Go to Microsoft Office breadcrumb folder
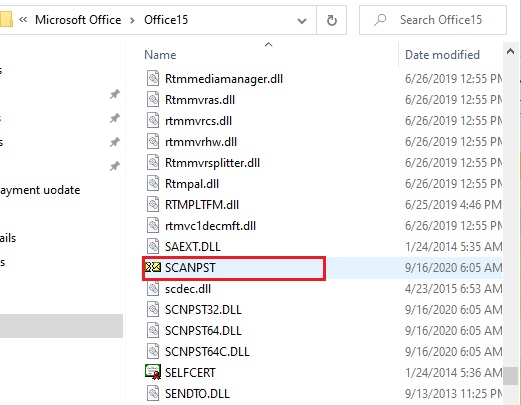The height and width of the screenshot is (405, 521). click(x=78, y=20)
